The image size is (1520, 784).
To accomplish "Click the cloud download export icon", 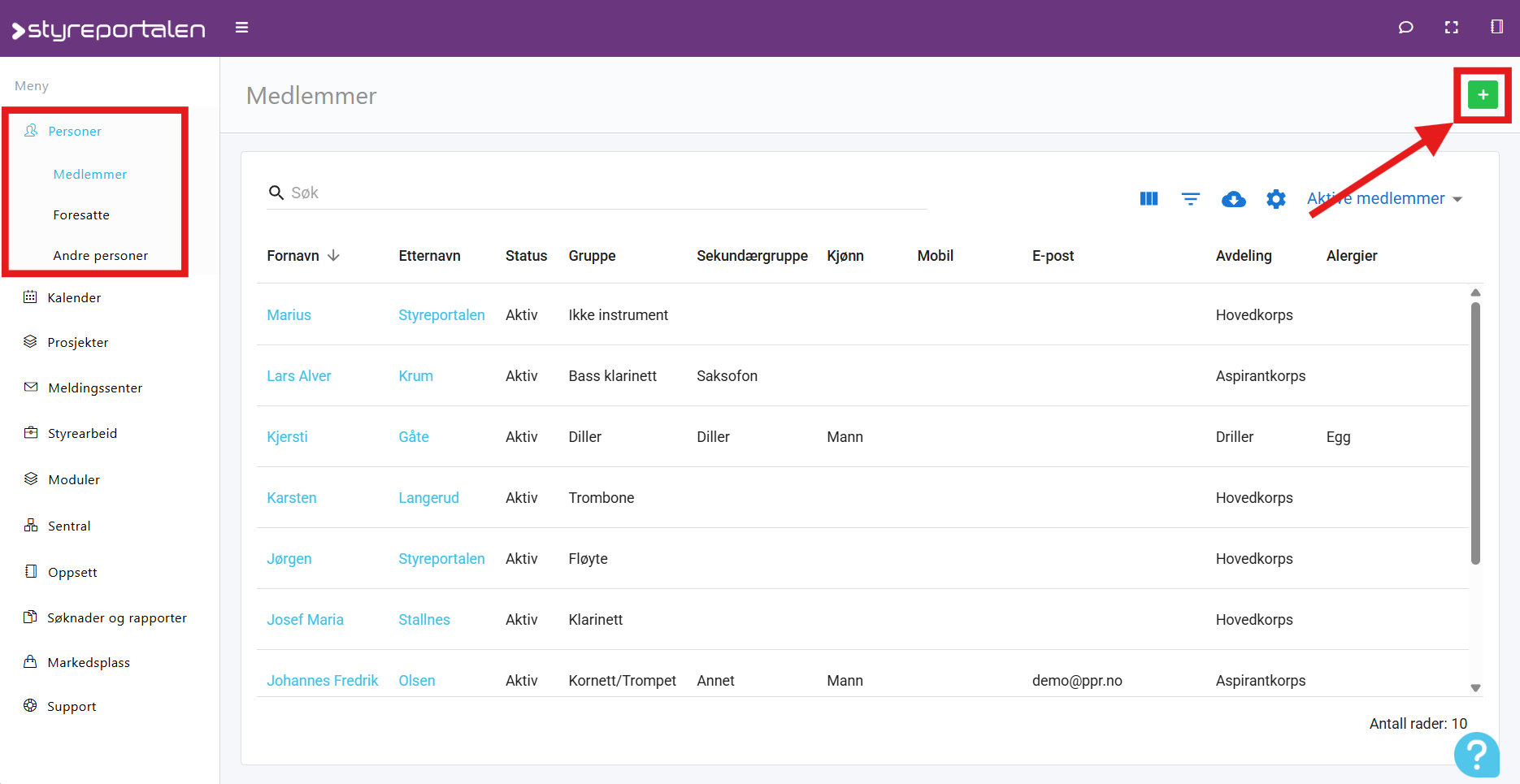I will pos(1233,199).
